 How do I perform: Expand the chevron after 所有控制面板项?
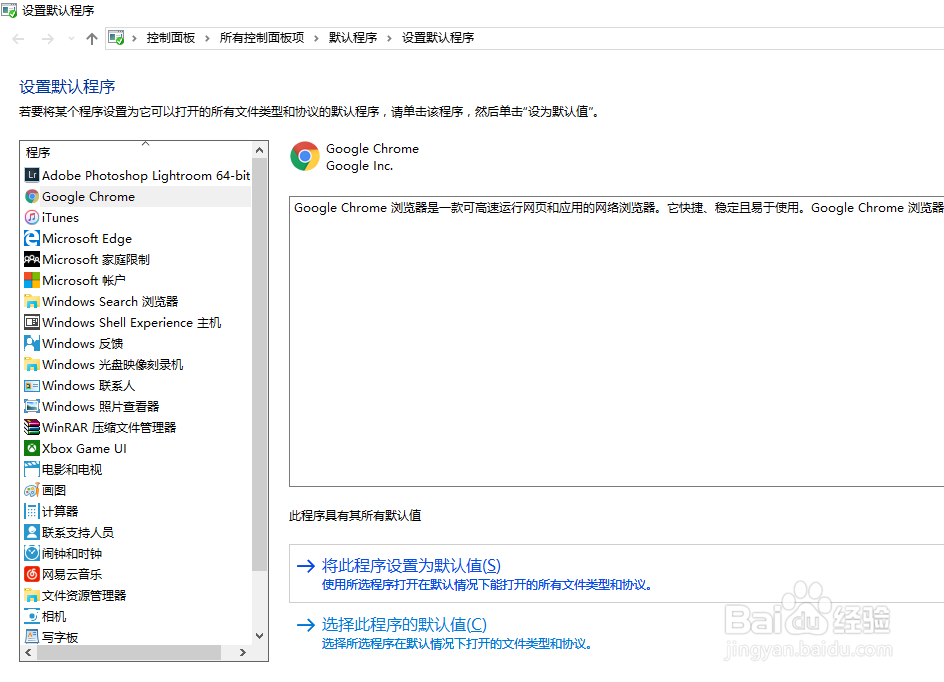click(x=316, y=39)
